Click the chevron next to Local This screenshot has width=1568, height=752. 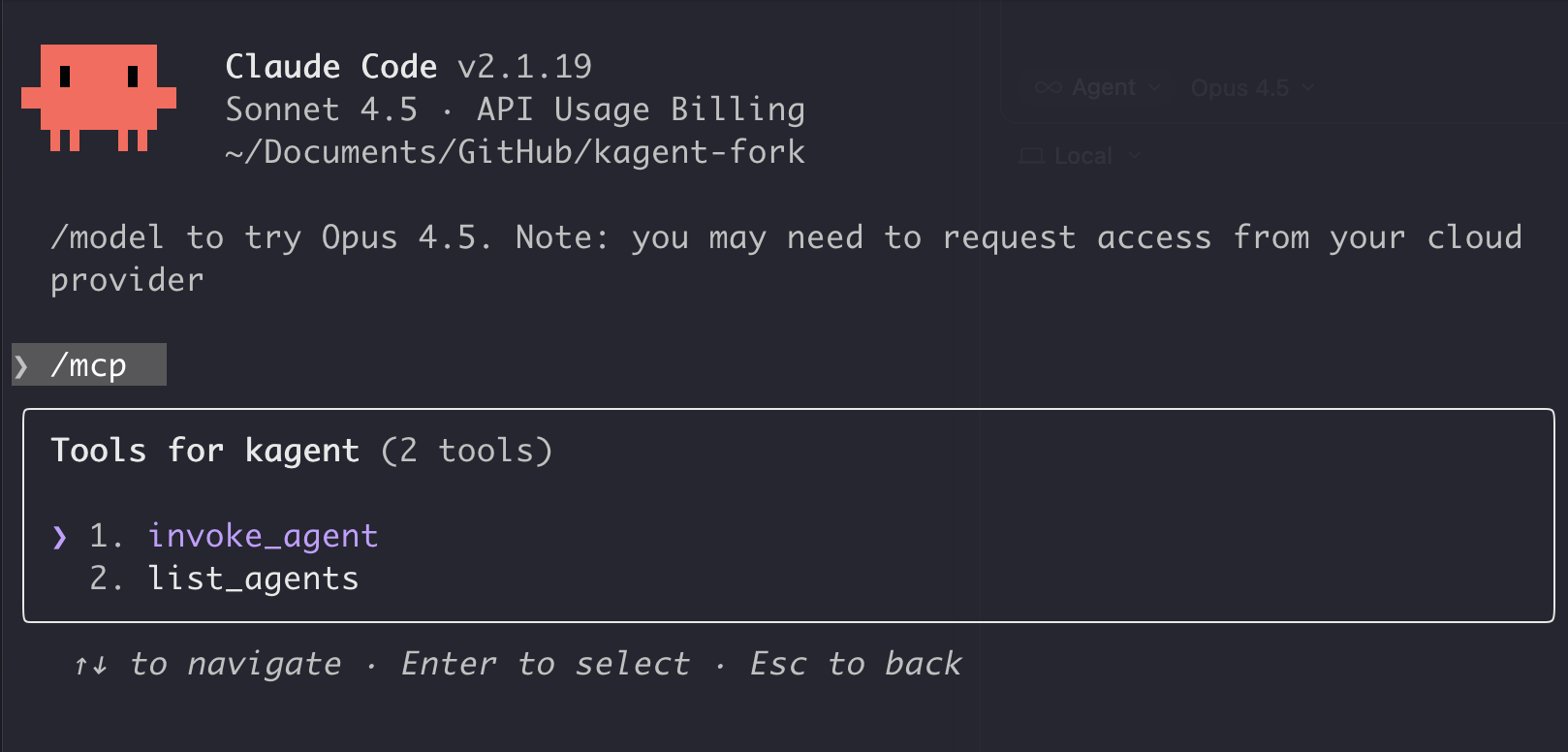(1134, 156)
